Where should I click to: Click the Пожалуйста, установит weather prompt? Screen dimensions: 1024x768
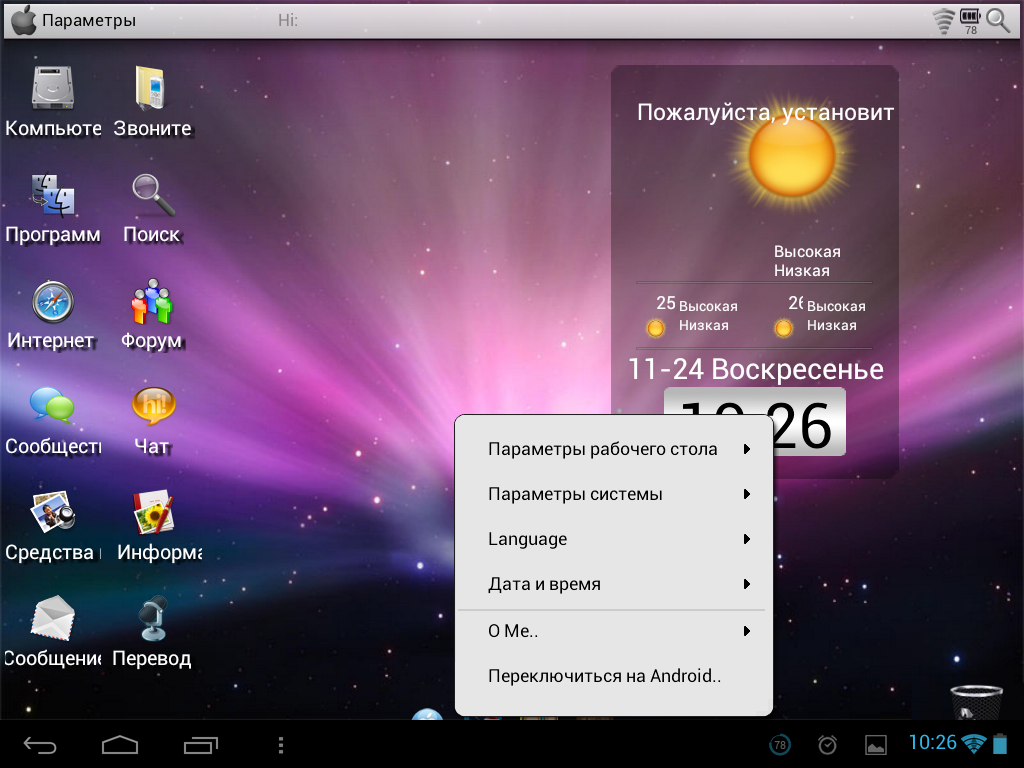[765, 112]
